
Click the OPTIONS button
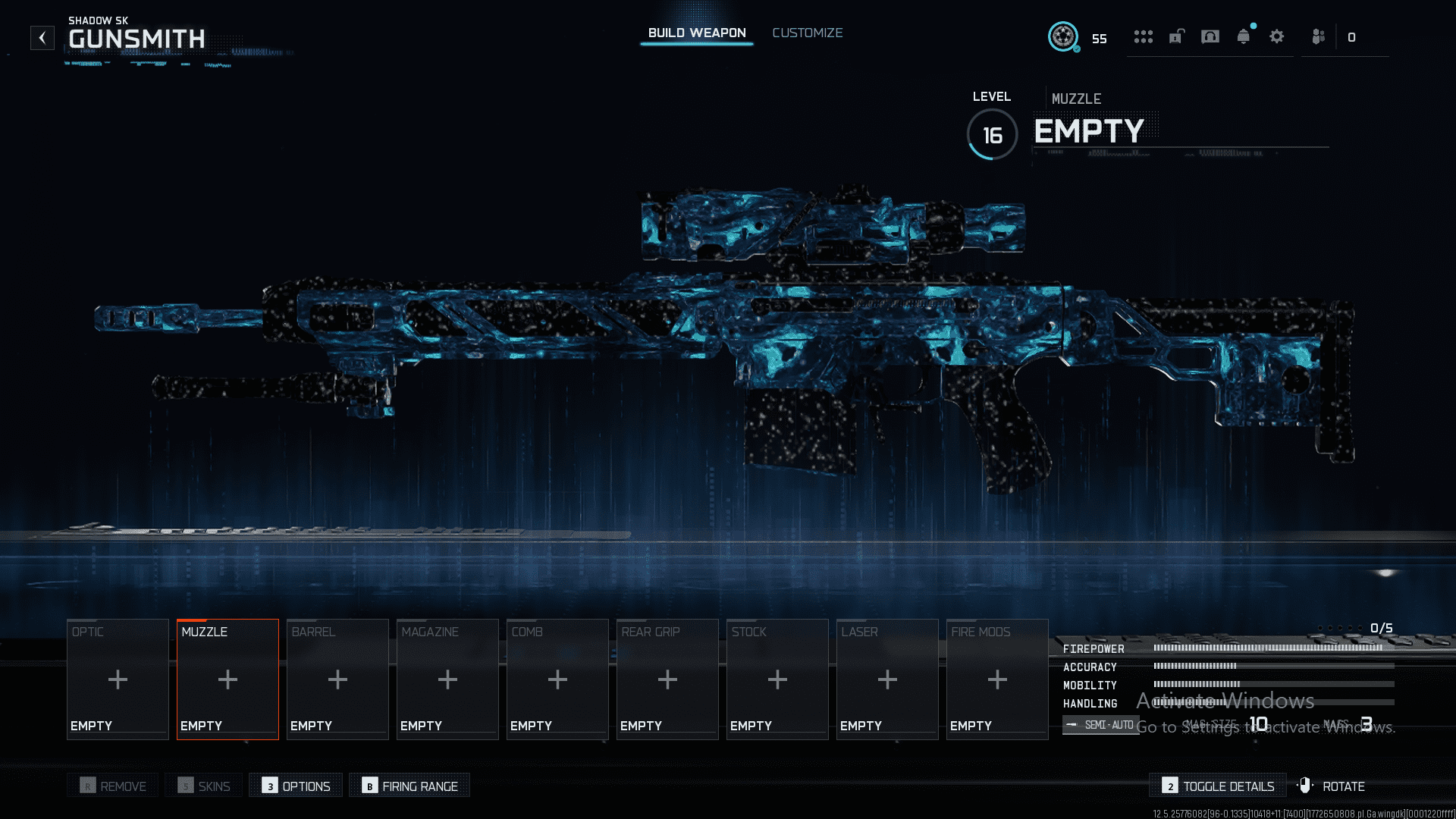point(296,786)
